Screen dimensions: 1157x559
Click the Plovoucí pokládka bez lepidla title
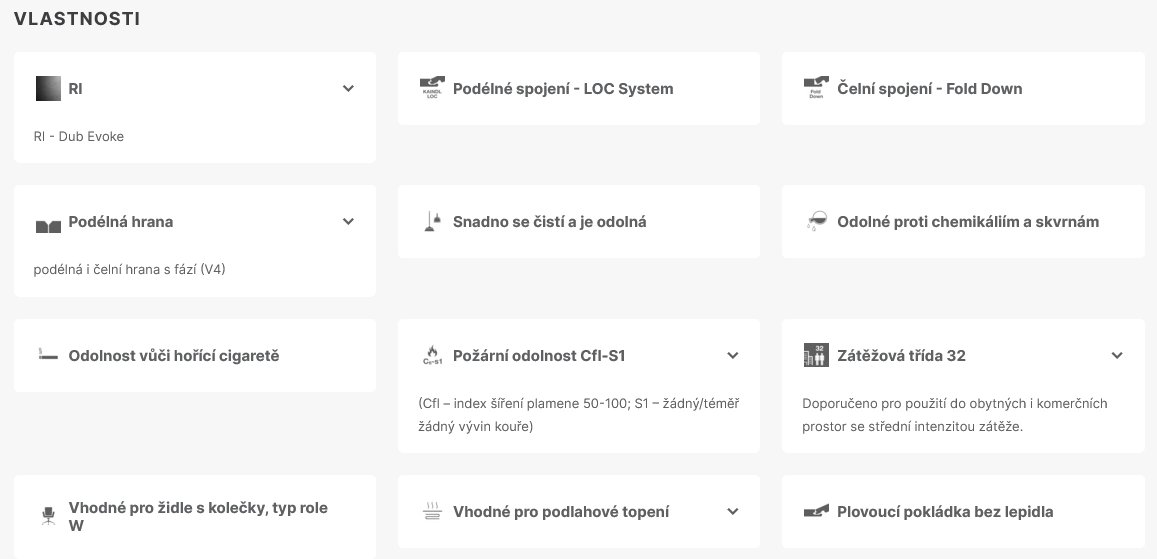[x=945, y=511]
